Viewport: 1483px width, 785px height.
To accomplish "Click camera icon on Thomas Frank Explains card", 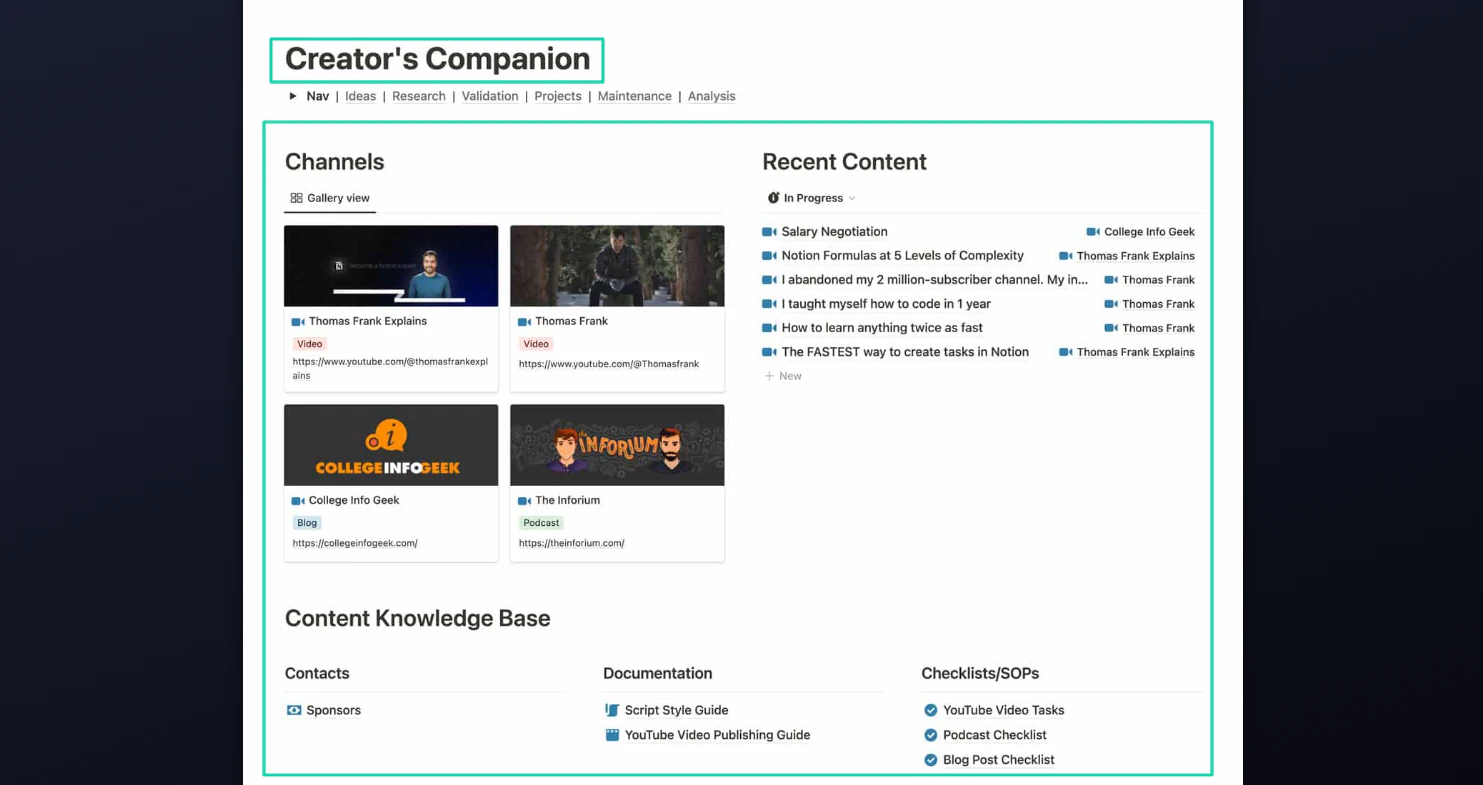I will [298, 322].
